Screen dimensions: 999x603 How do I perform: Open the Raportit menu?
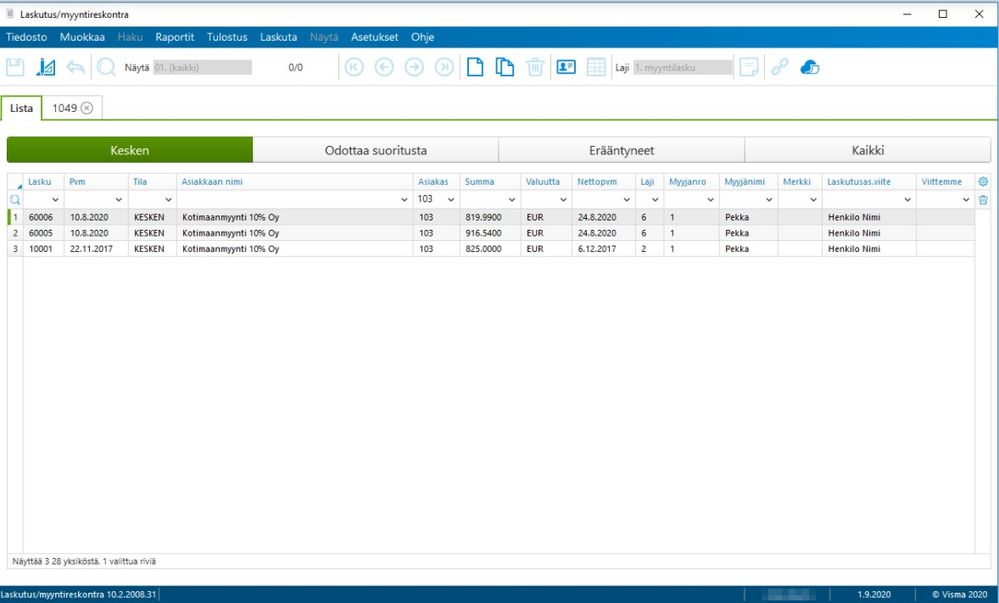[x=175, y=37]
